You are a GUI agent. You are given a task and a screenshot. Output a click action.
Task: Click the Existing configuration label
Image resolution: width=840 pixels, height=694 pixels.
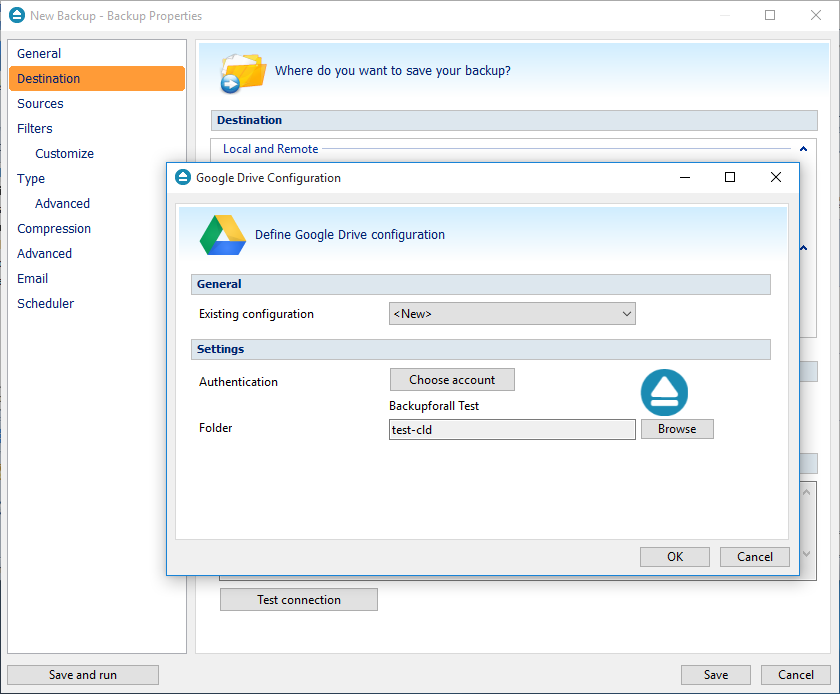[x=256, y=314]
